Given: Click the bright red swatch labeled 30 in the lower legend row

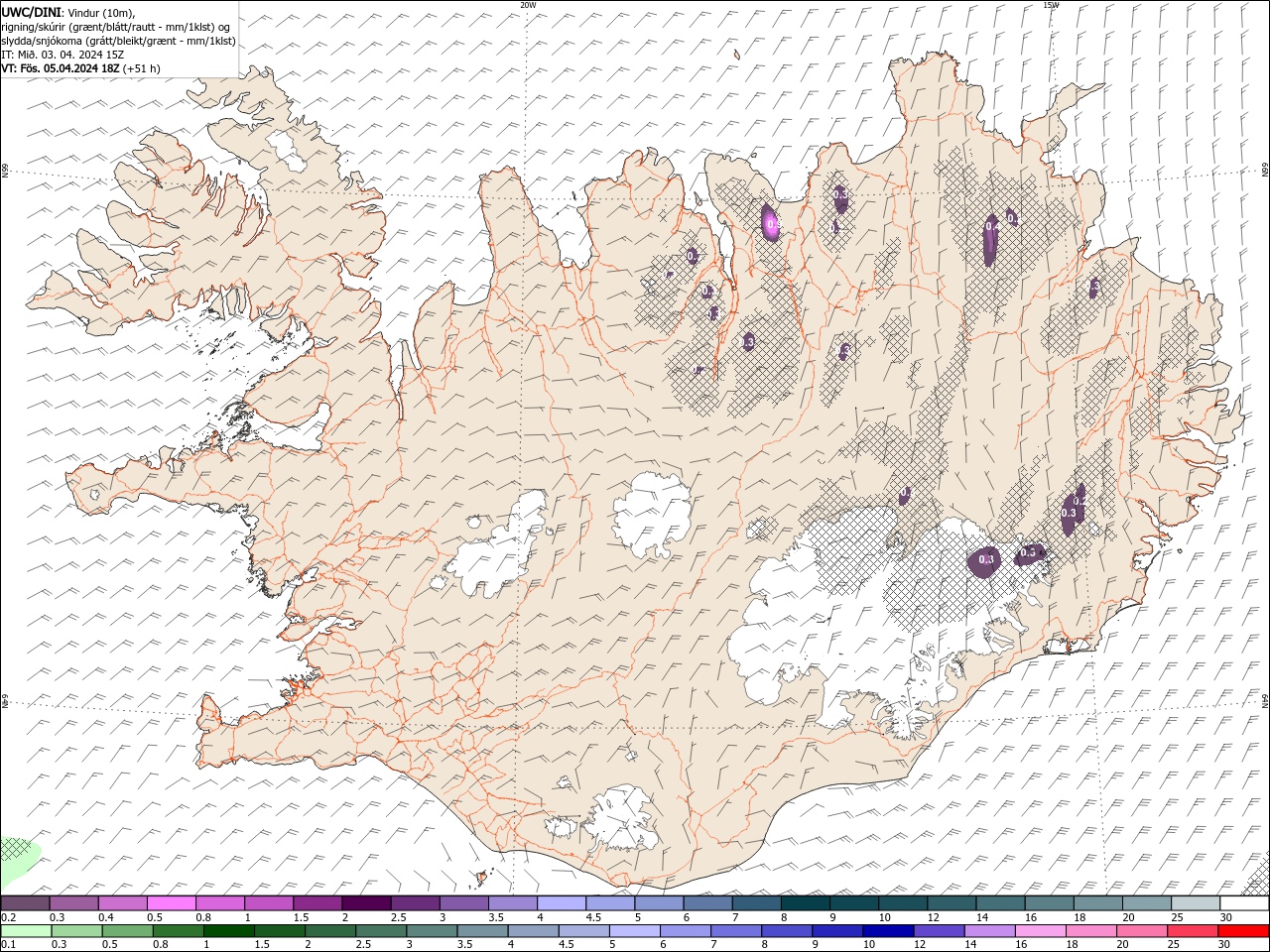Looking at the screenshot, I should point(1242,931).
